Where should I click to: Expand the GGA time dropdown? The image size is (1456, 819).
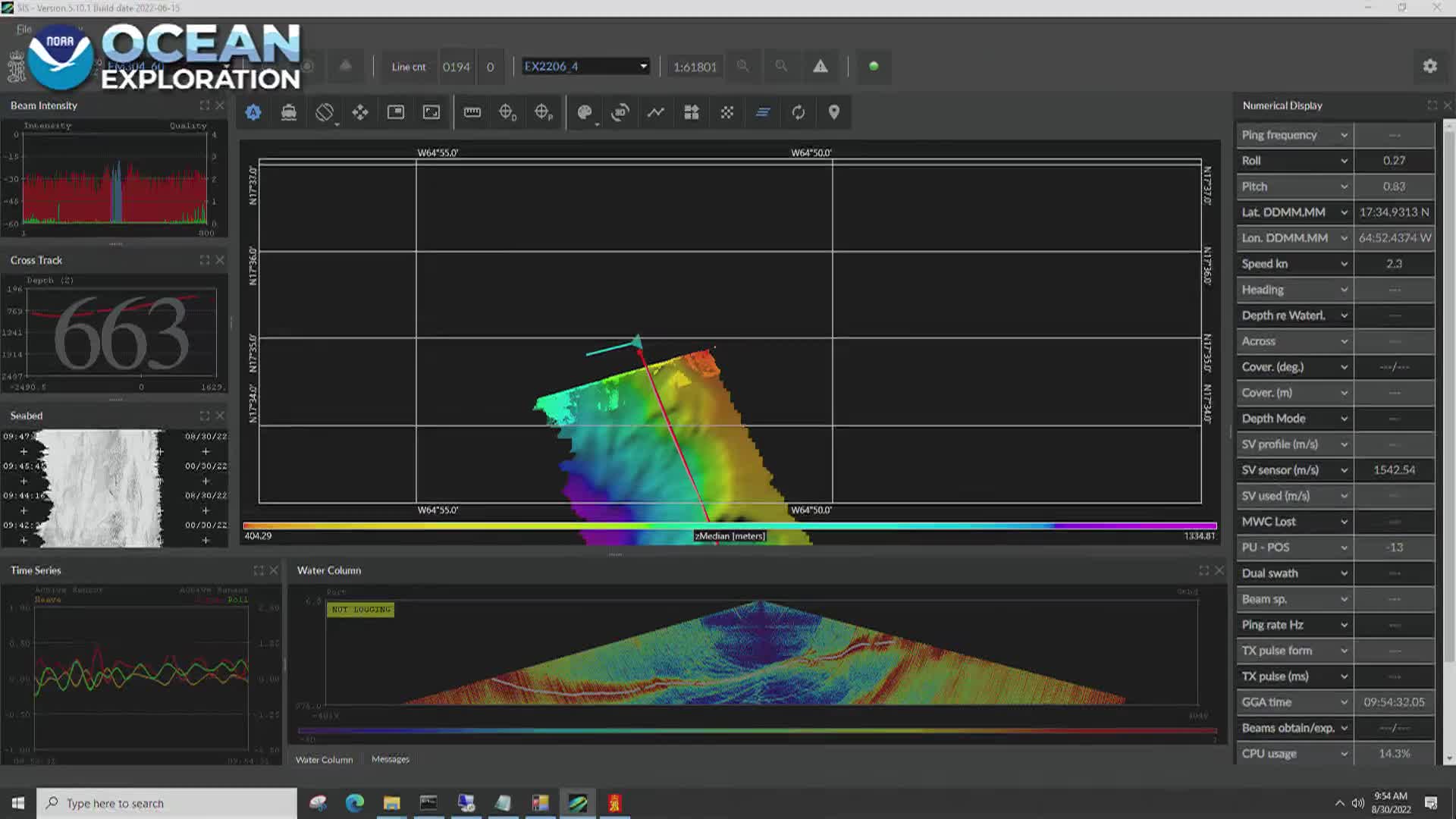pyautogui.click(x=1344, y=702)
